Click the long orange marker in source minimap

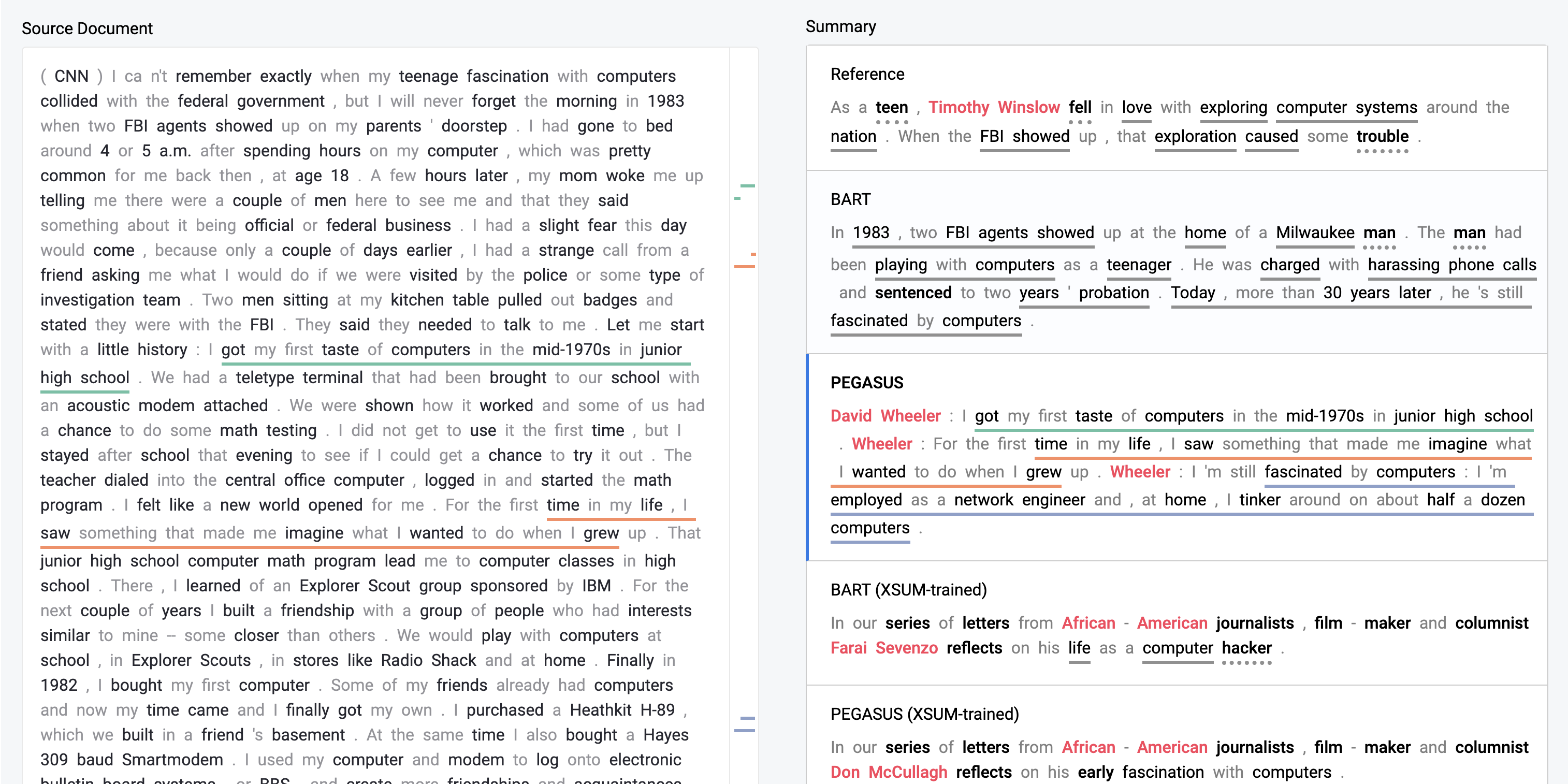[x=744, y=267]
